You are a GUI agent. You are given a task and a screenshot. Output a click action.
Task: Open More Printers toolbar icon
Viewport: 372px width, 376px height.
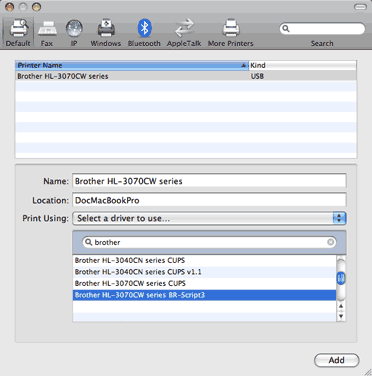[231, 28]
